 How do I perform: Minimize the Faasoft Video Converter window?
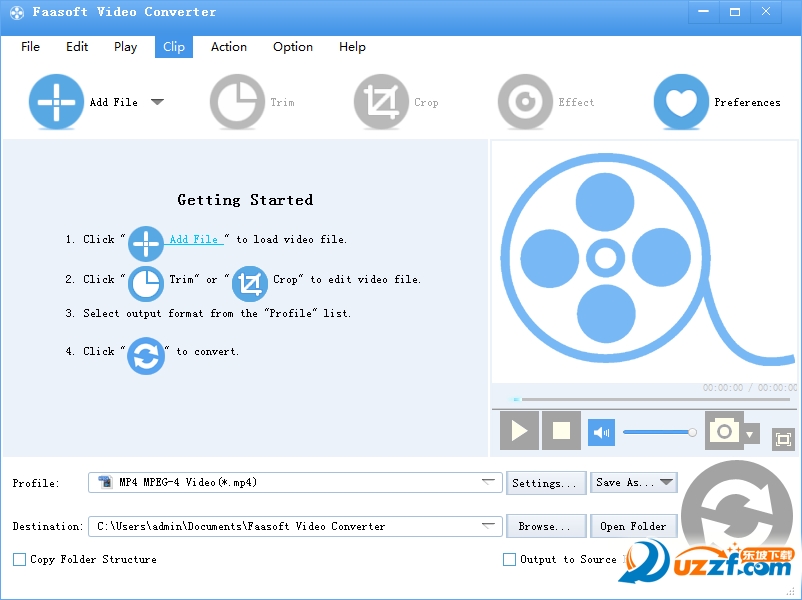click(x=703, y=12)
